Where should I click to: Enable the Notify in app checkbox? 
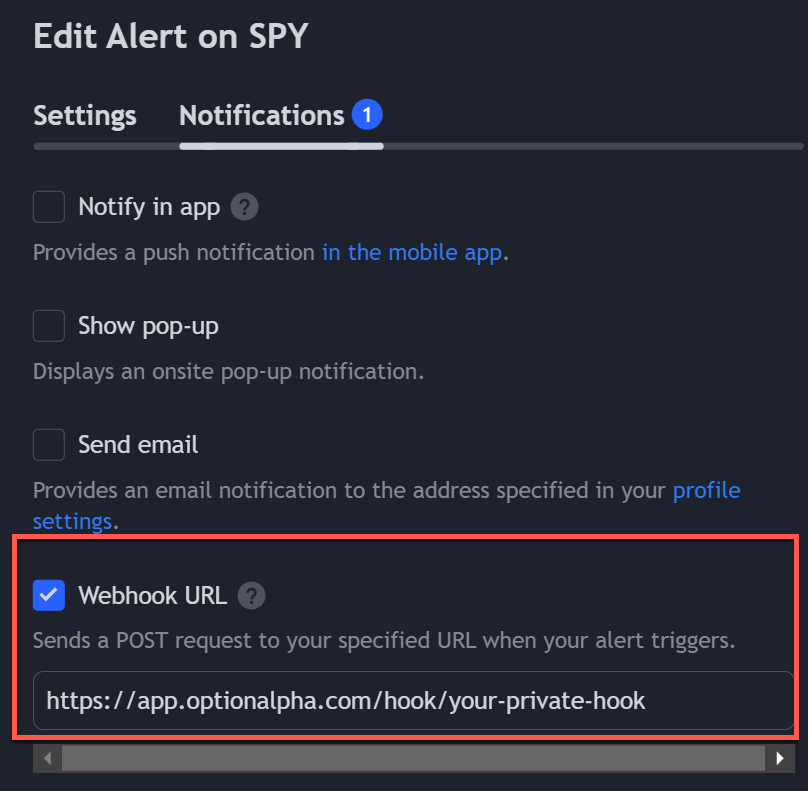pyautogui.click(x=49, y=207)
